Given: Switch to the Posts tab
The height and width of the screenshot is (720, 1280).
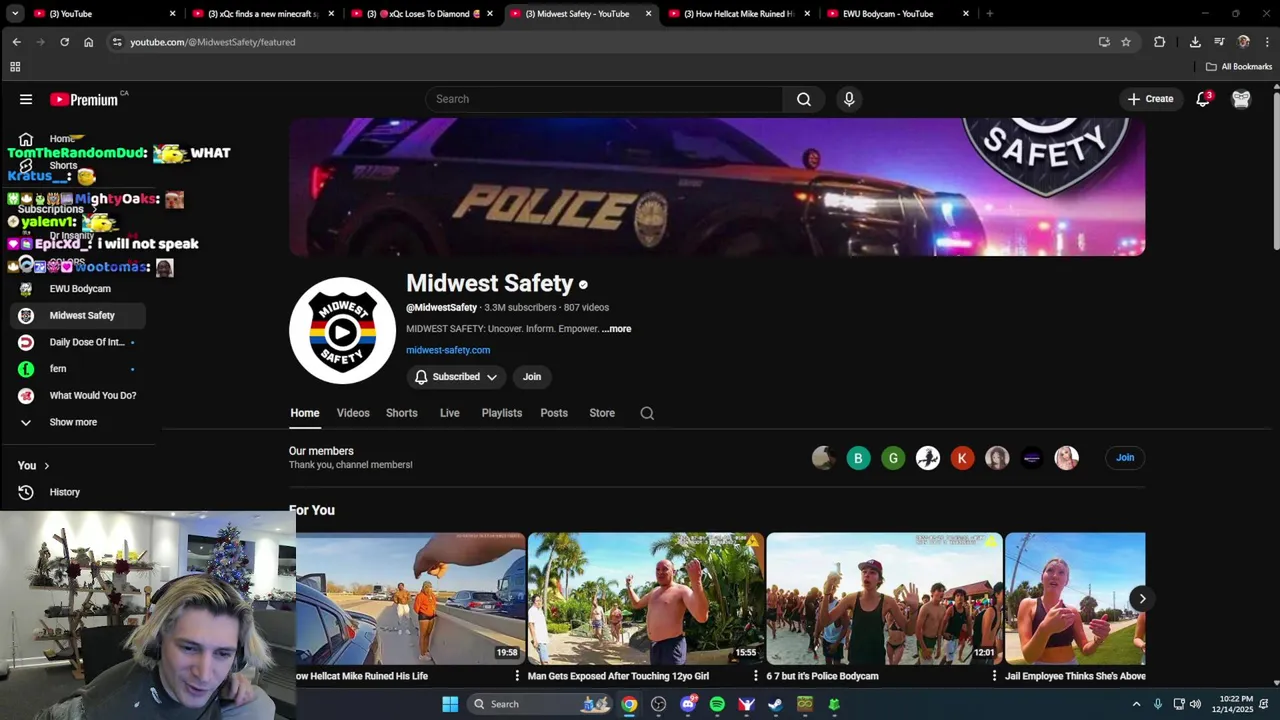Looking at the screenshot, I should 554,413.
